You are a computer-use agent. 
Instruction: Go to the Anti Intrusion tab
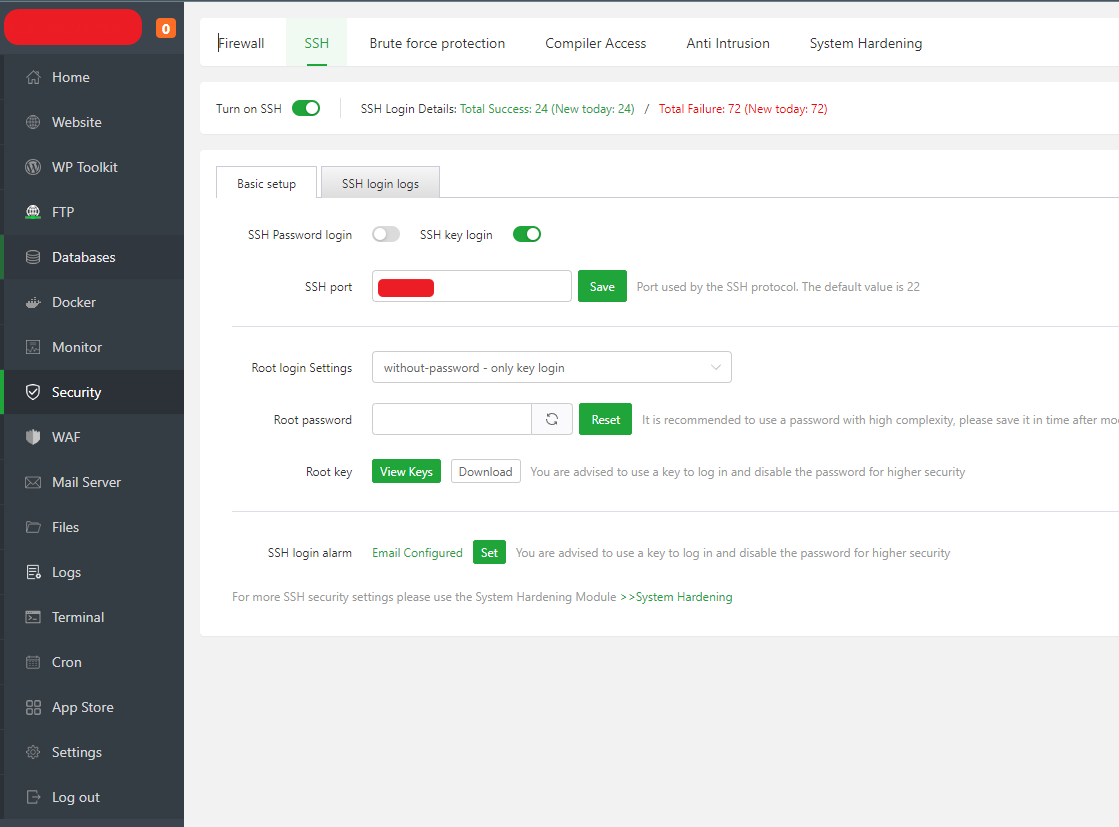(728, 43)
